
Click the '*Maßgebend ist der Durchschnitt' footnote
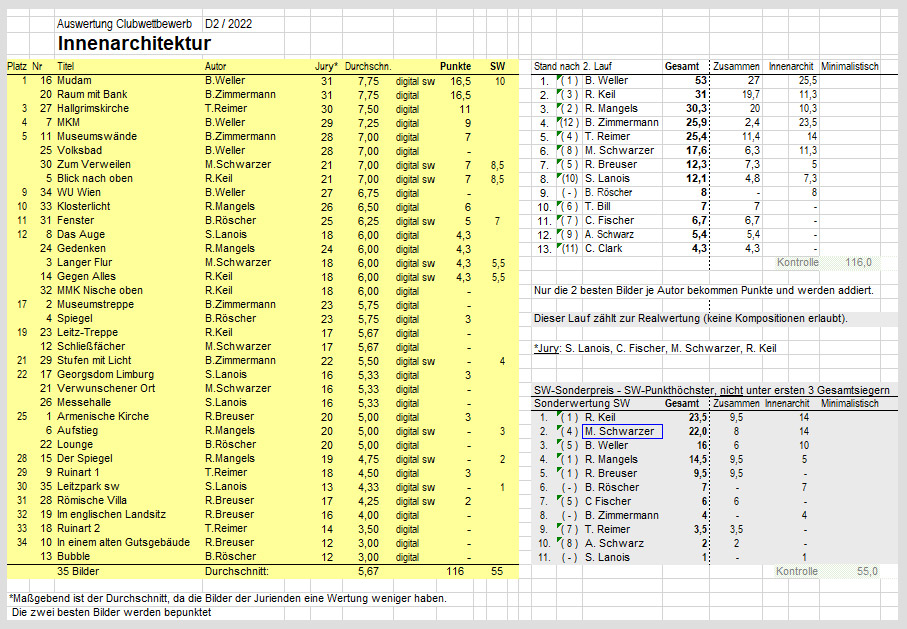(228, 598)
